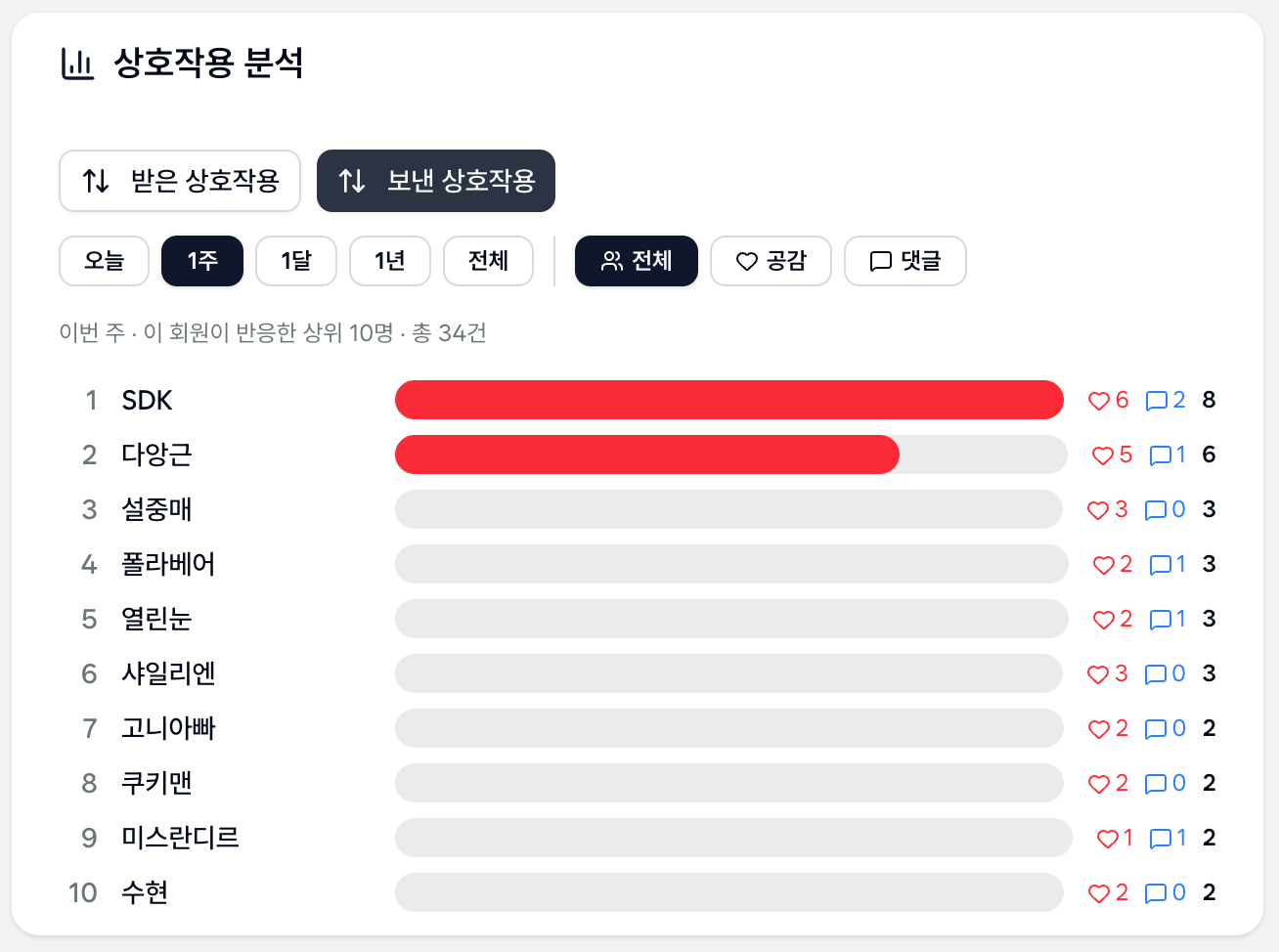Open the SDK member name

click(147, 401)
